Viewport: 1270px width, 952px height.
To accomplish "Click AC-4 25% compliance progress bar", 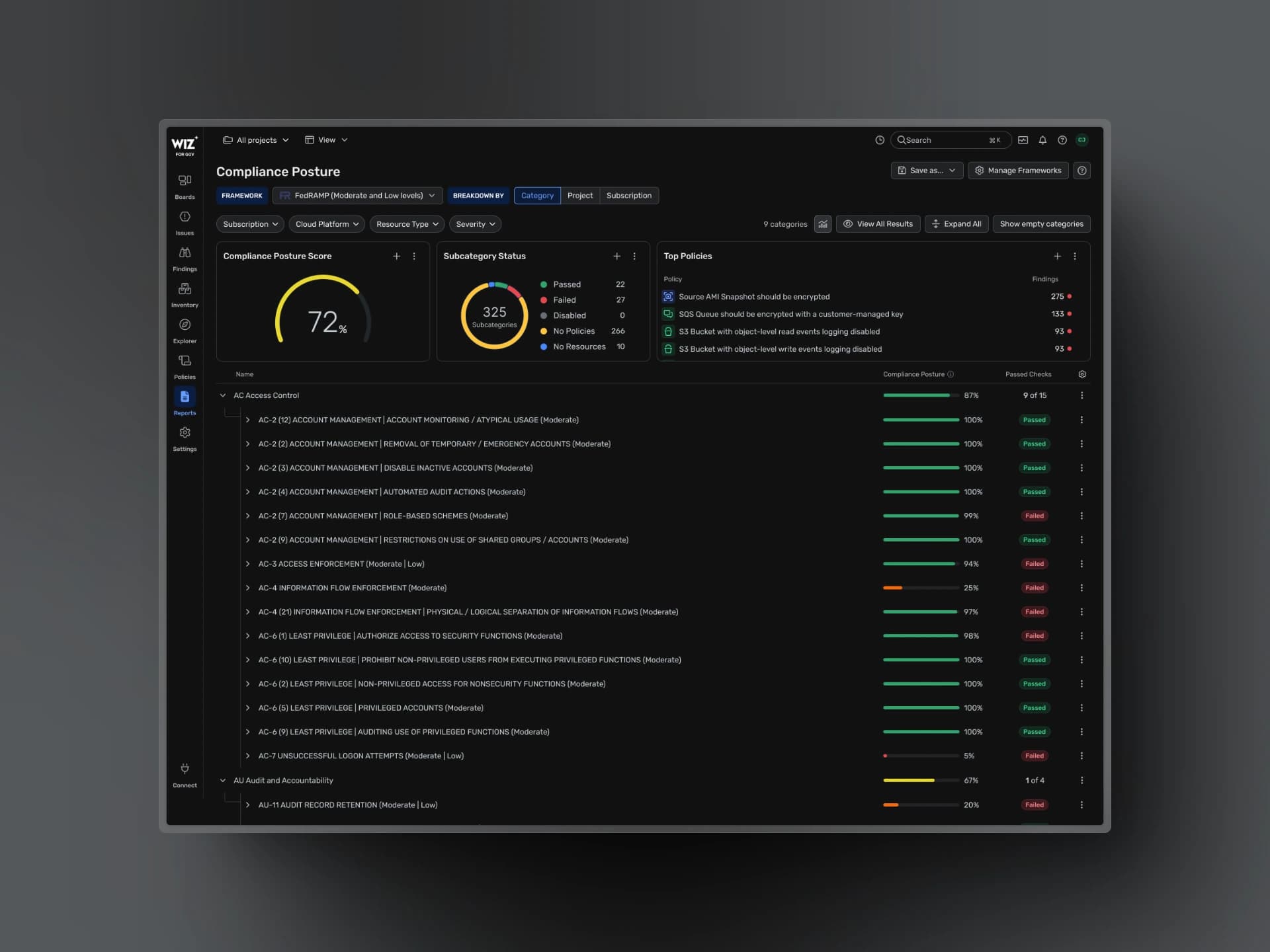I will 921,588.
